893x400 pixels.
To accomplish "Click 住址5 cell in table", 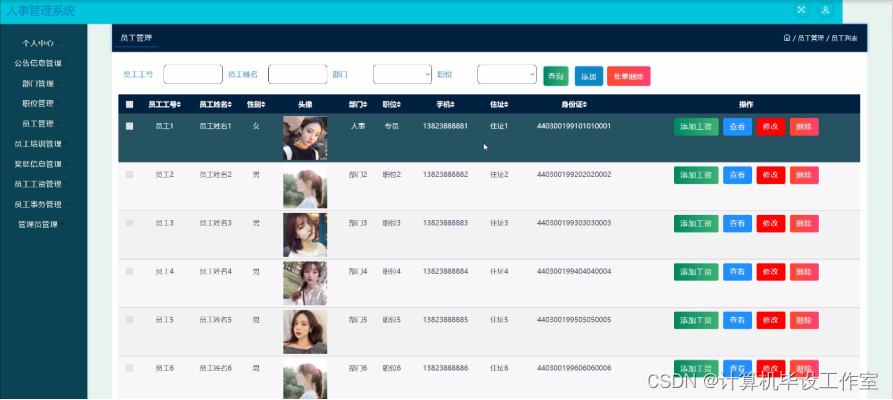I will point(499,320).
